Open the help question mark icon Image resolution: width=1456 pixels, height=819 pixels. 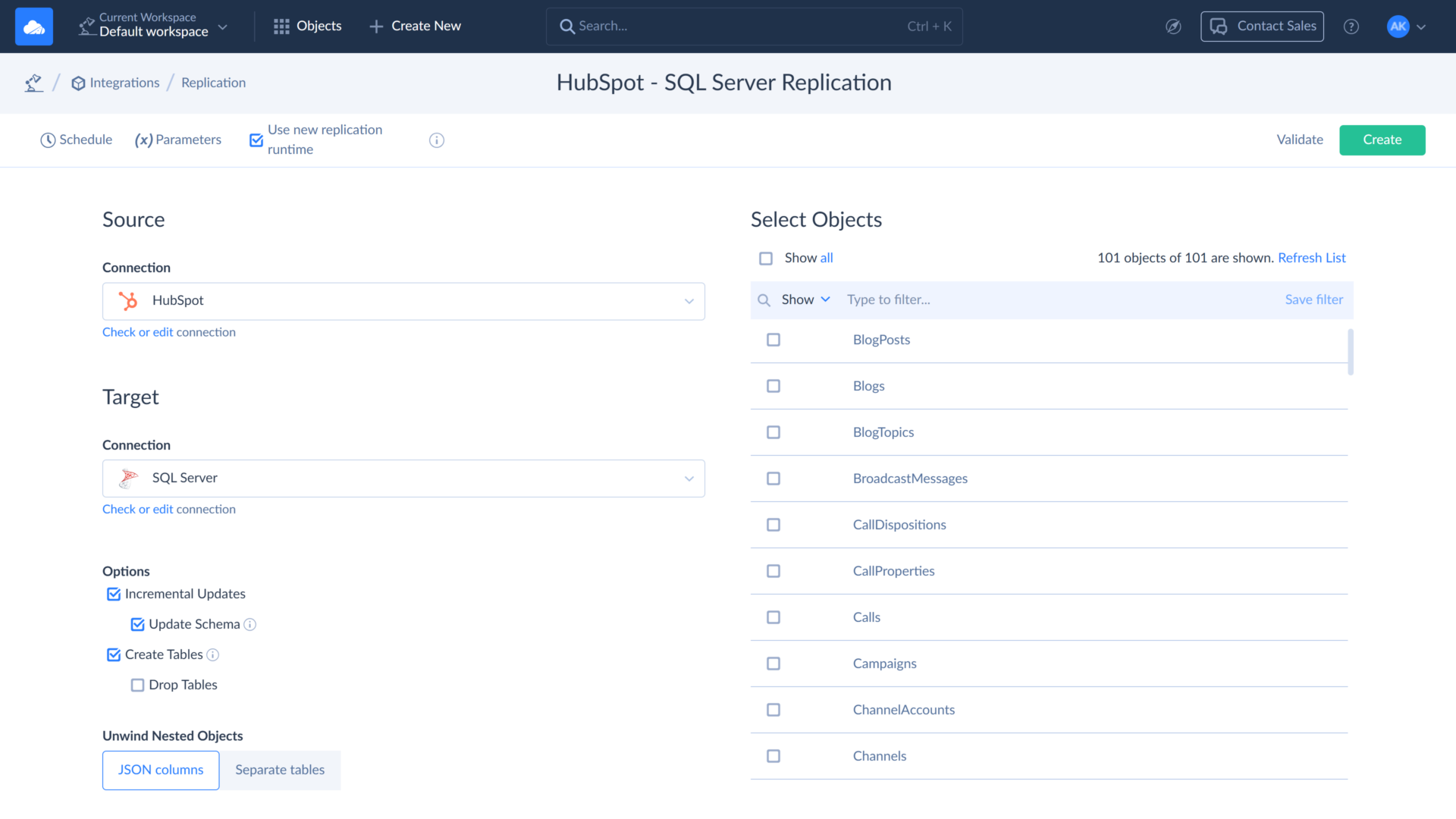1351,27
